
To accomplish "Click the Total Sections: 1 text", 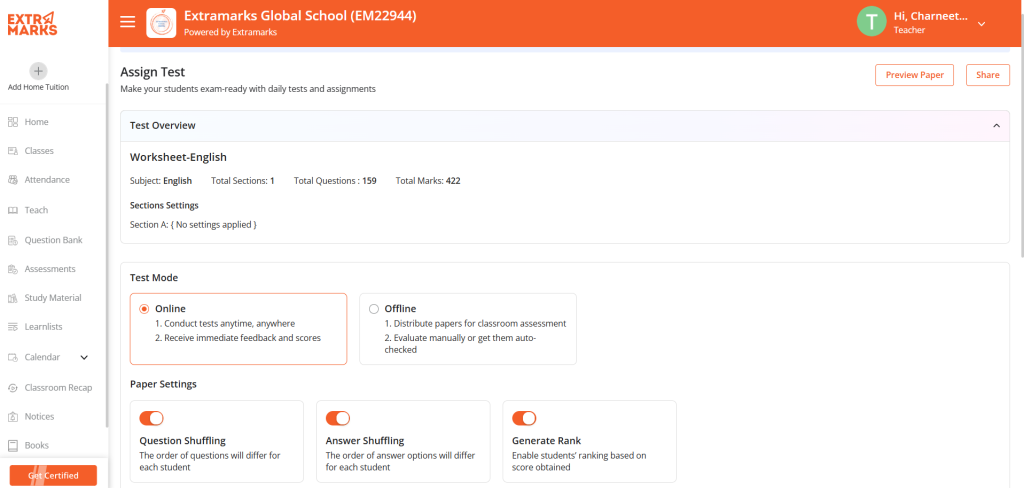I will point(243,181).
